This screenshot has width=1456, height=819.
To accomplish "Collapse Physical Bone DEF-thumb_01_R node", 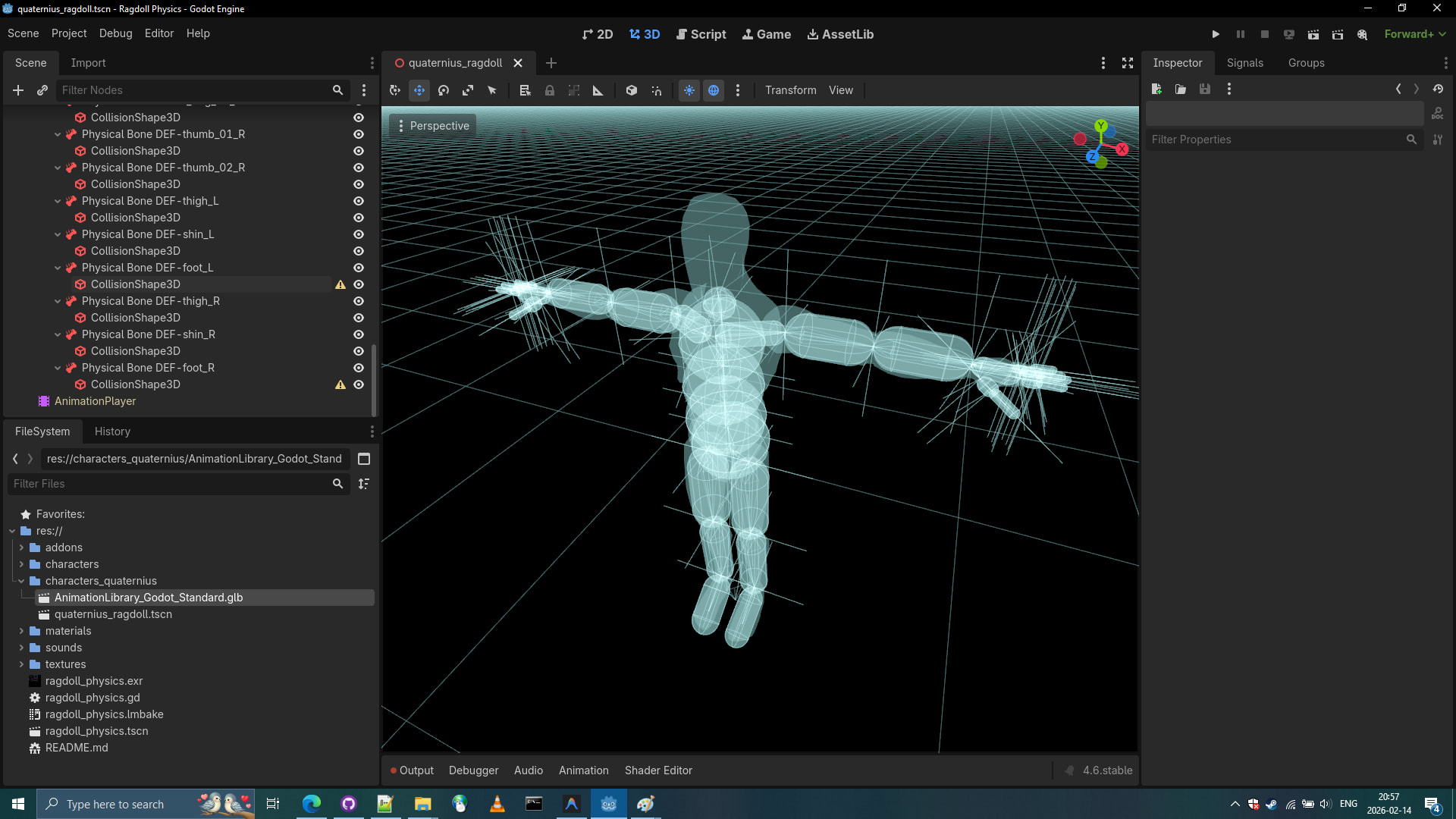I will 58,134.
